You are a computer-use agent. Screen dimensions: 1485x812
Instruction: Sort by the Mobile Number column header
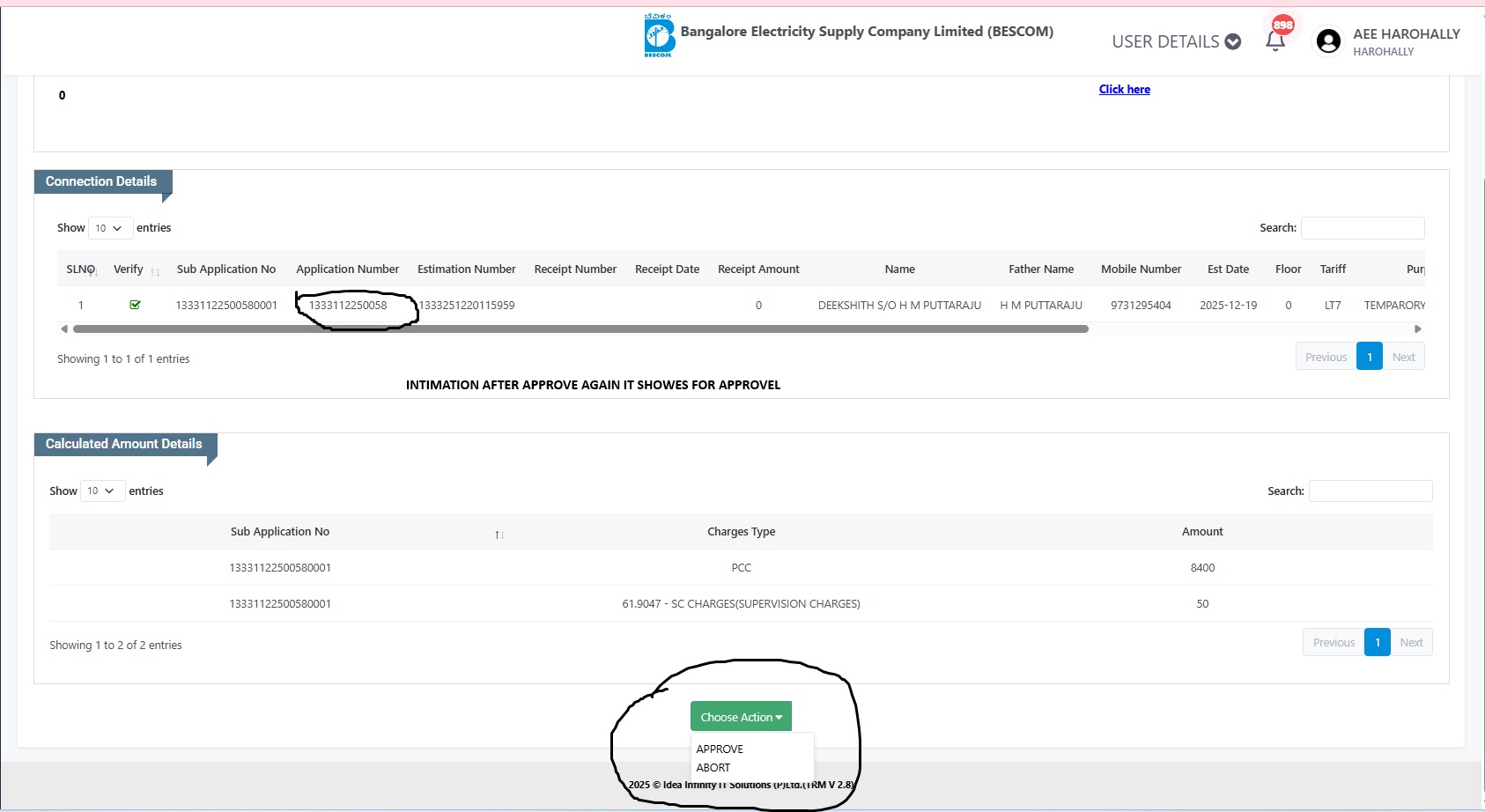coord(1141,269)
